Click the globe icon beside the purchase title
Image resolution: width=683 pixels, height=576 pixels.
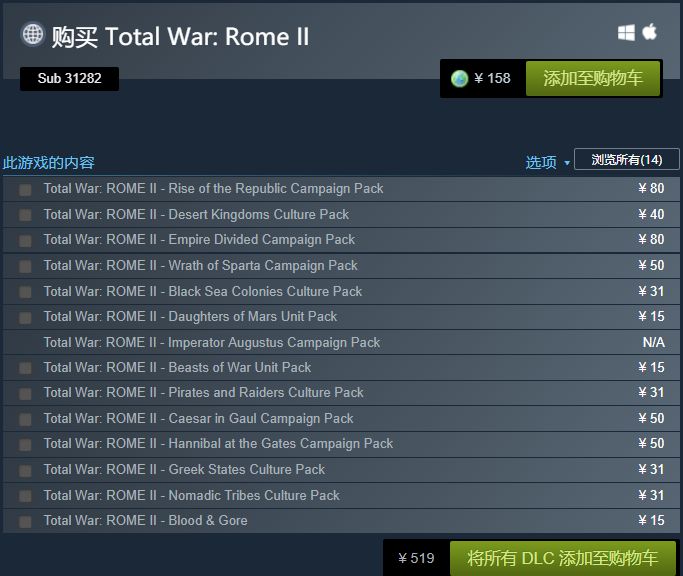point(33,34)
